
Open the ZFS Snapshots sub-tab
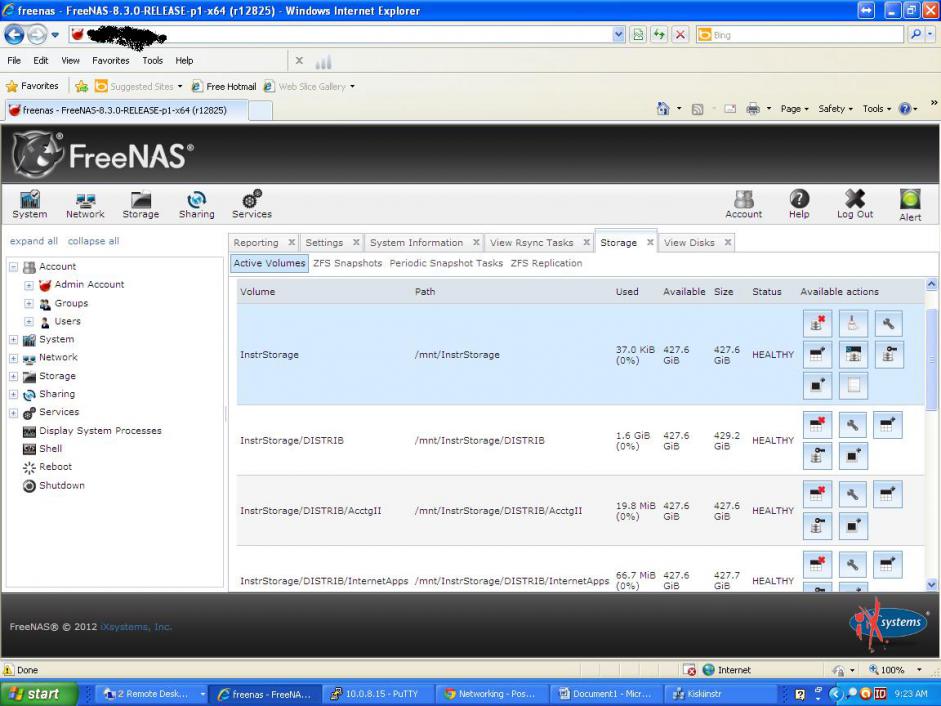point(347,263)
